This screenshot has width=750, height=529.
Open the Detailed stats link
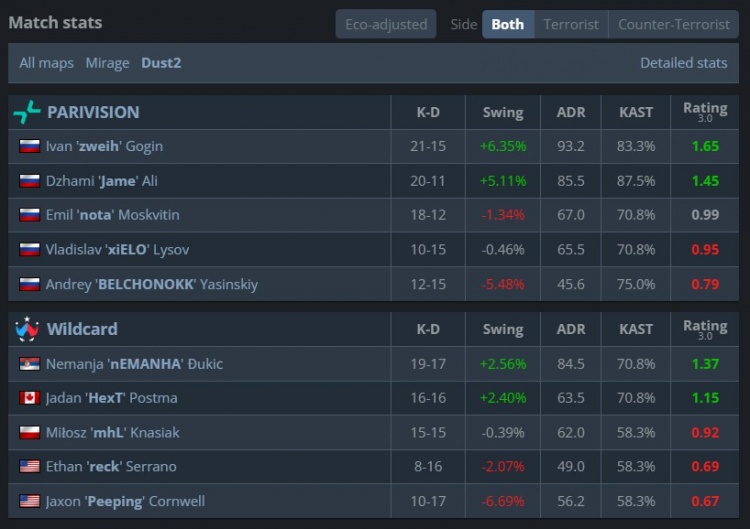683,63
